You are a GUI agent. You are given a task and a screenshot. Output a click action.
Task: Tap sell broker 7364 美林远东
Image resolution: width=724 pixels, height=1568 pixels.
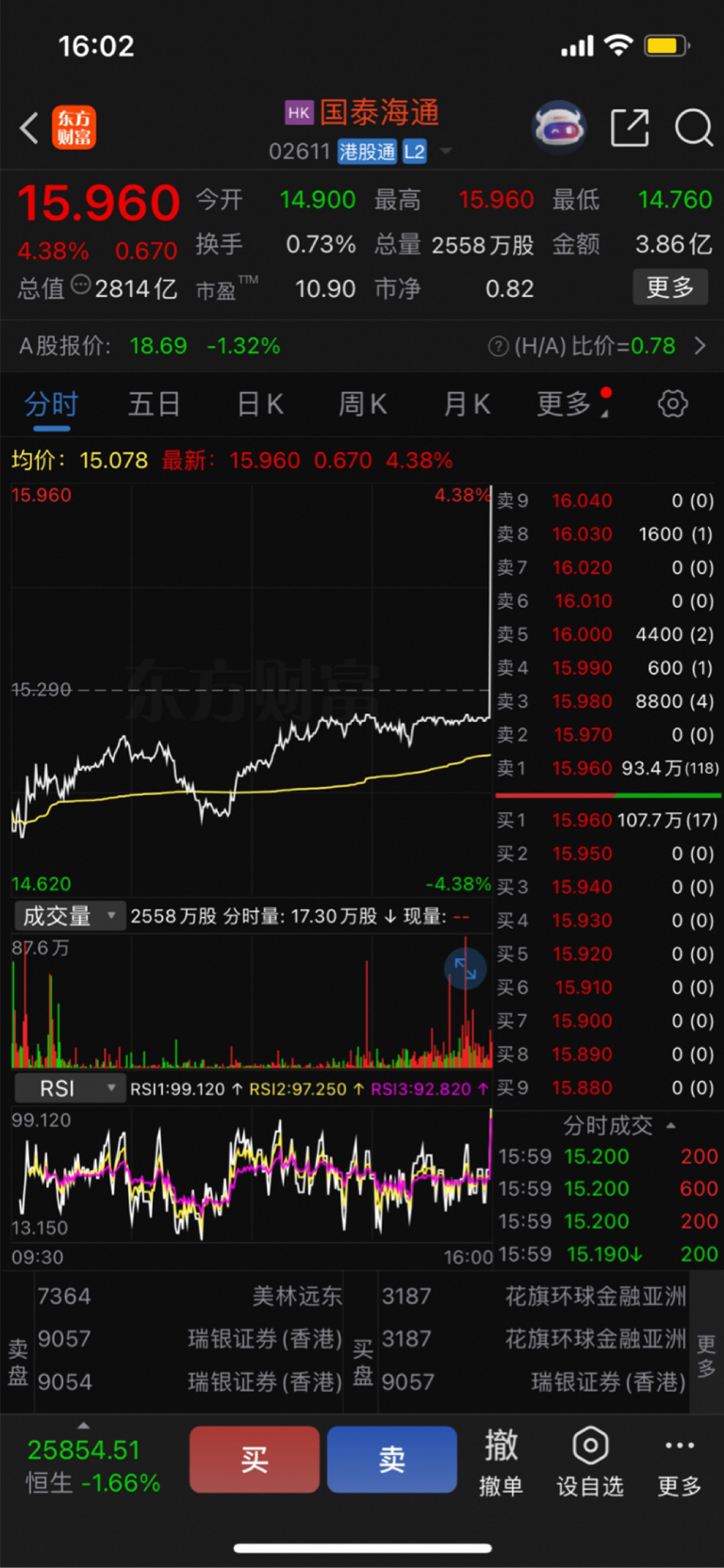click(x=189, y=1297)
